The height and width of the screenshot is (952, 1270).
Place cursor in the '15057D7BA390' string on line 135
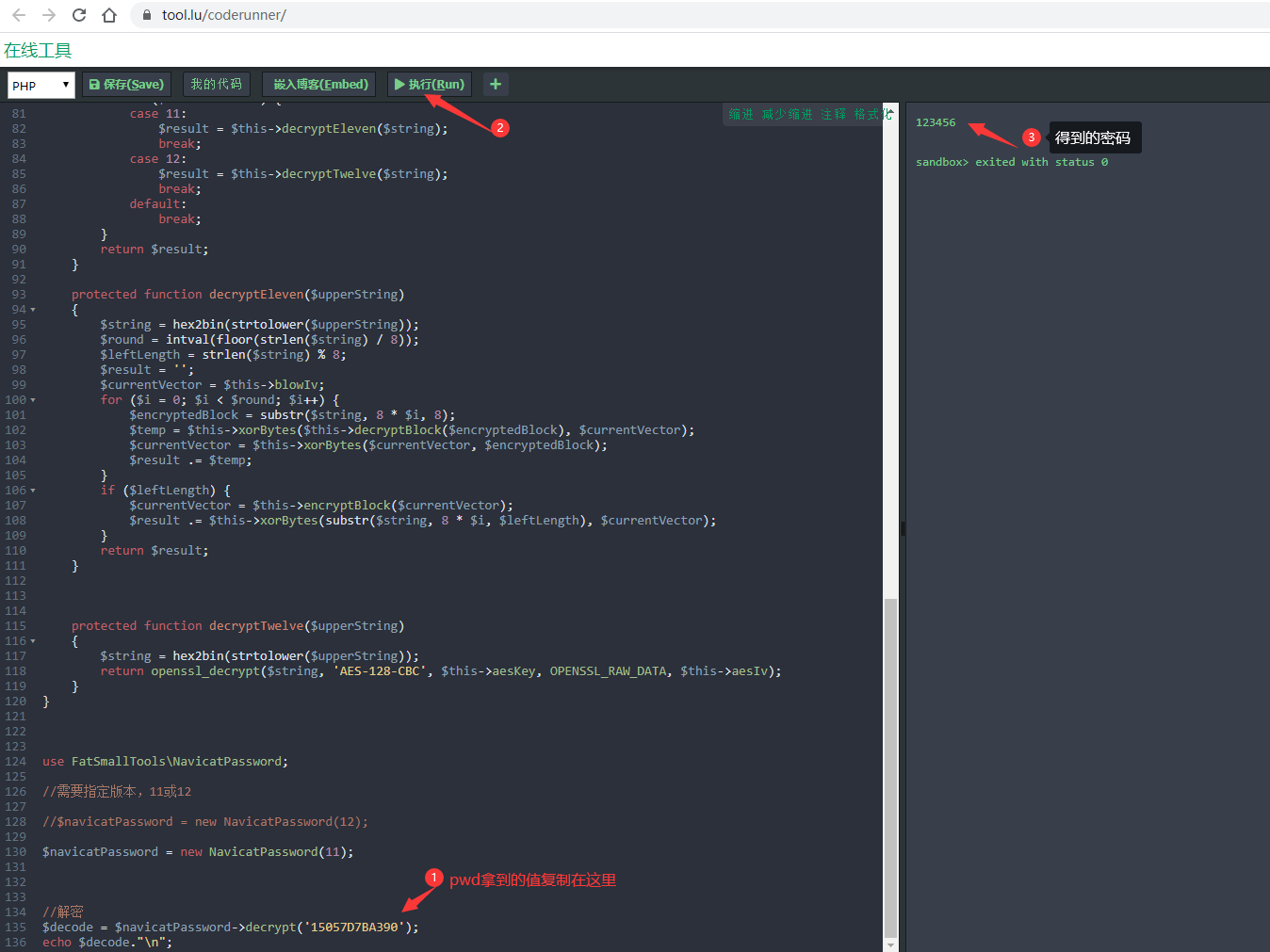(354, 928)
